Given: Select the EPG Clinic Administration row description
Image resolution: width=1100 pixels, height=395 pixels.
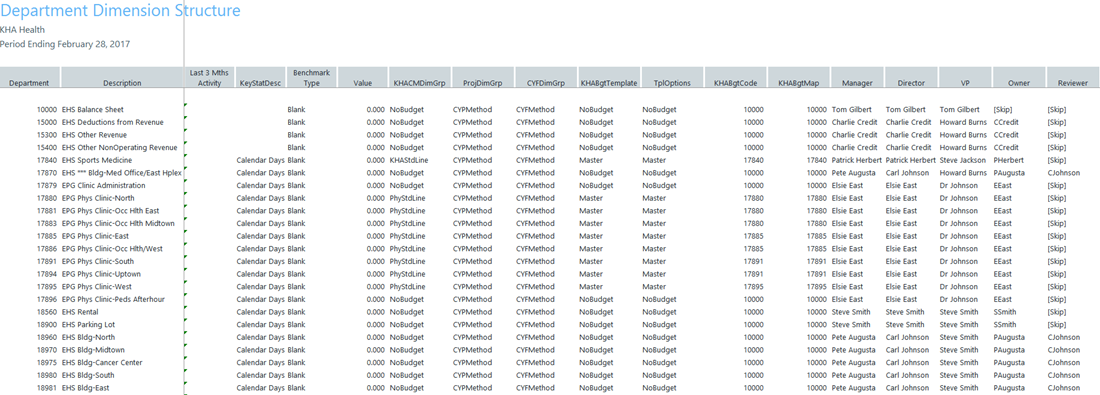Looking at the screenshot, I should (104, 185).
